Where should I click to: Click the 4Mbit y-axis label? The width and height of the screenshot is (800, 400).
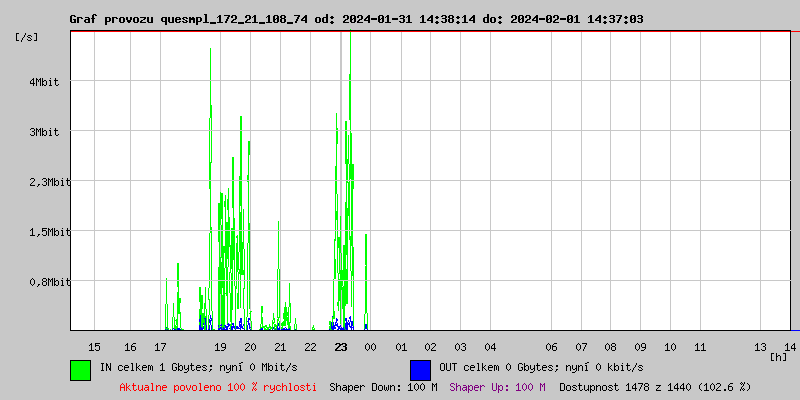pyautogui.click(x=44, y=82)
